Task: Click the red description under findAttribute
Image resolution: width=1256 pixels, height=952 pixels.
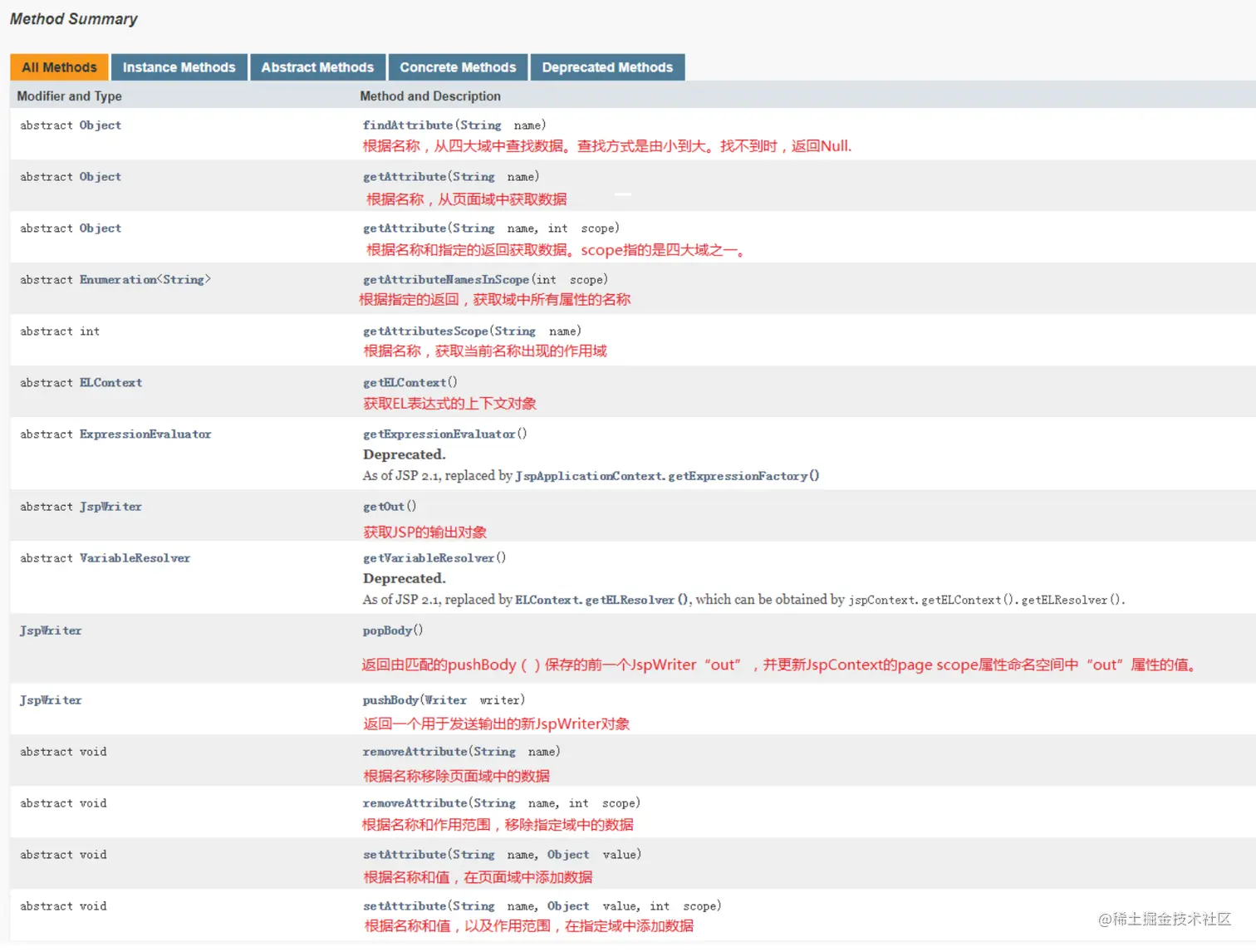Action: pyautogui.click(x=607, y=146)
